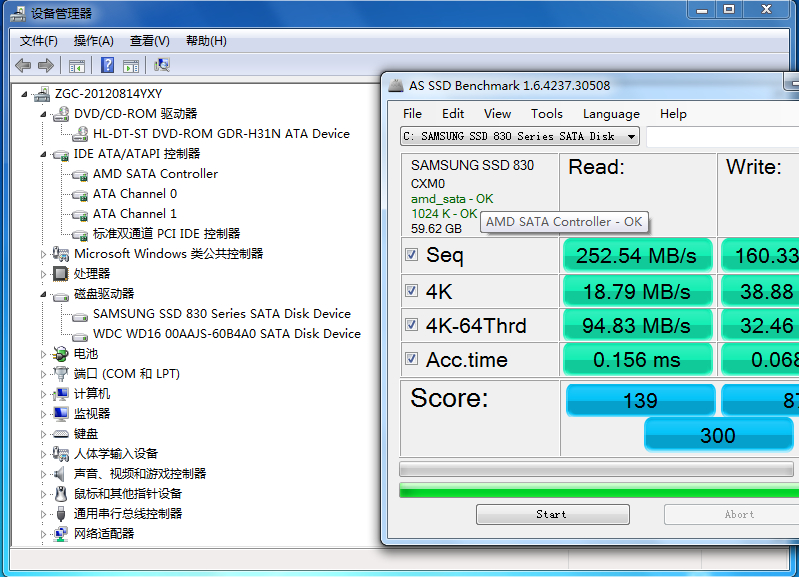Viewport: 799px width, 577px height.
Task: Open Help via the question mark toolbar icon
Action: tap(108, 65)
